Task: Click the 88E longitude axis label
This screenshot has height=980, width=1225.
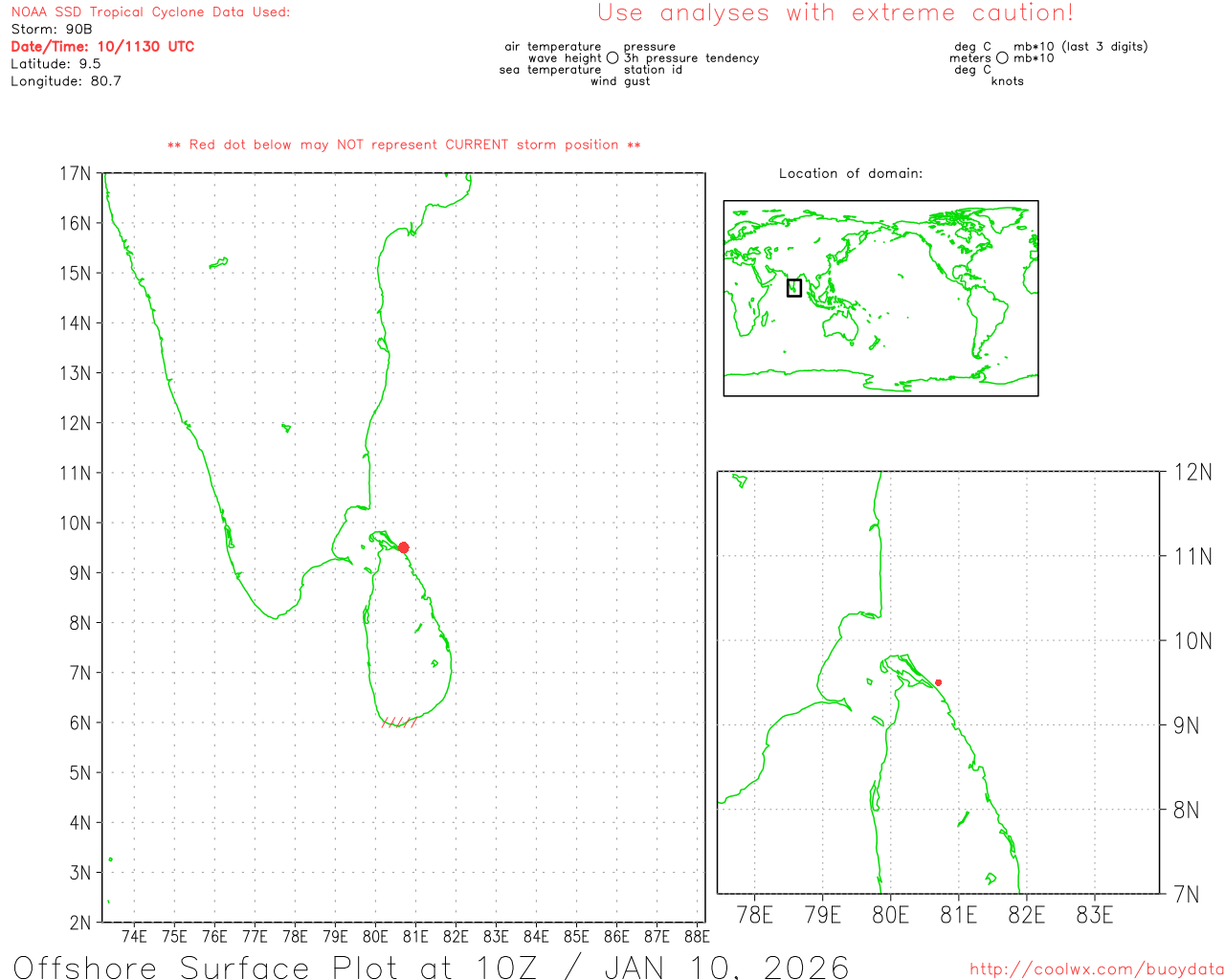Action: point(697,937)
